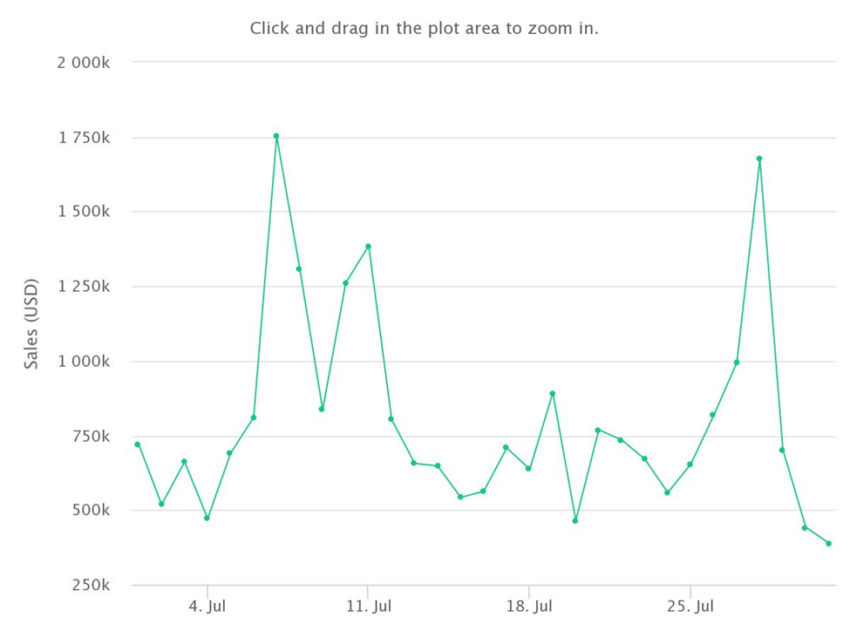Select the July 18 data point above its tick
This screenshot has height=637, width=850.
click(529, 468)
